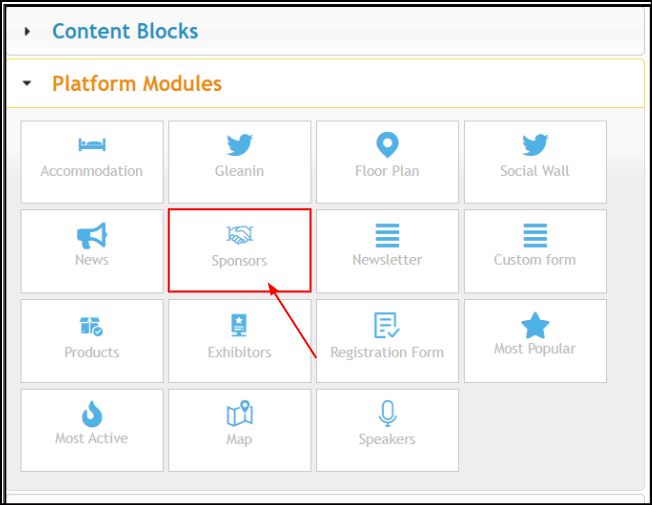The width and height of the screenshot is (652, 505).
Task: Collapse the Platform Modules arrow
Action: [x=27, y=83]
